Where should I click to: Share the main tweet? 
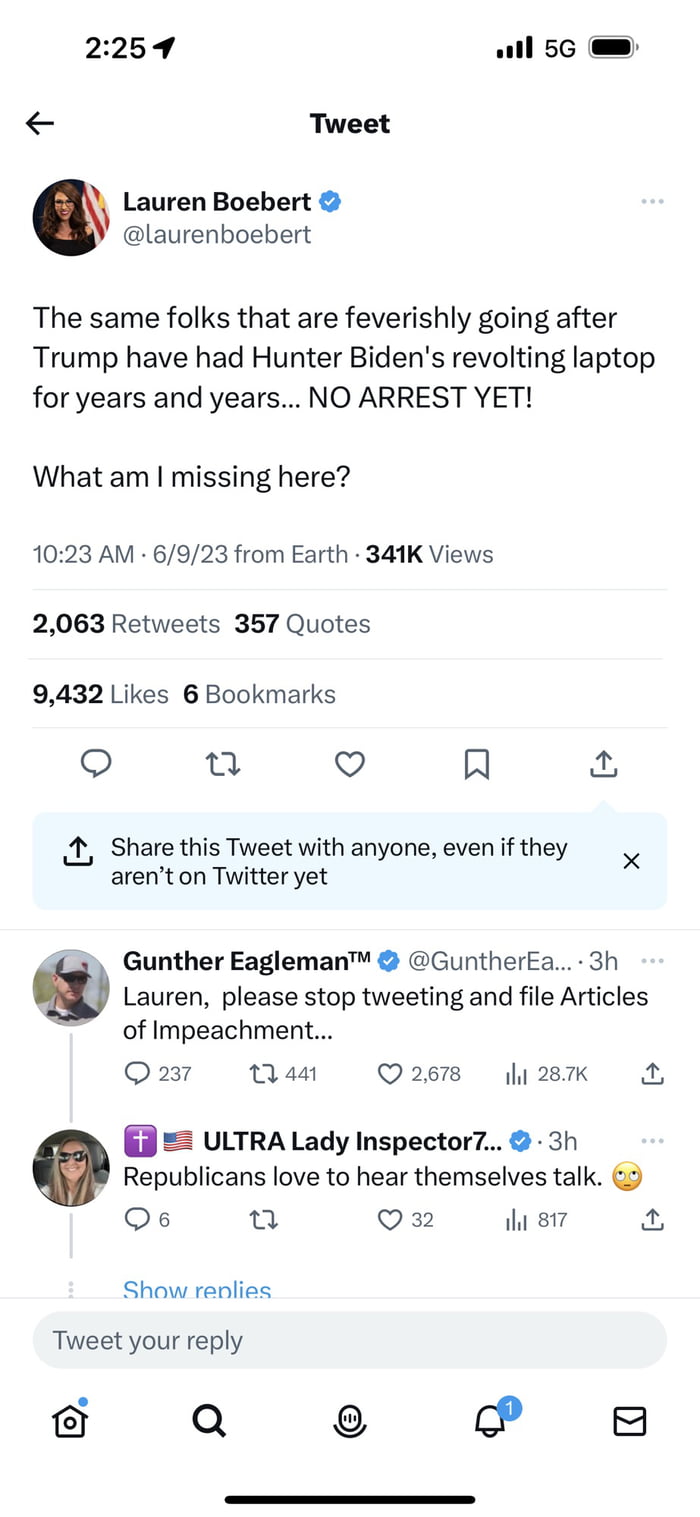(604, 765)
